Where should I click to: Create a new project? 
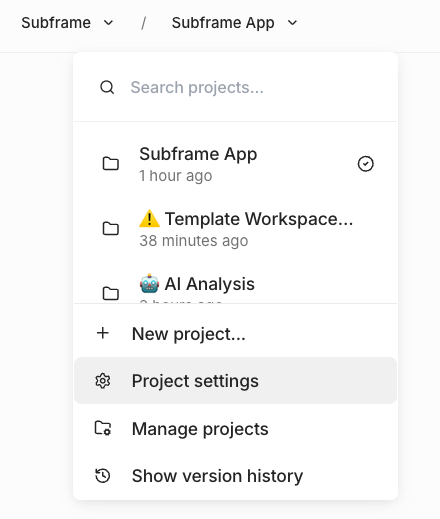click(x=235, y=333)
